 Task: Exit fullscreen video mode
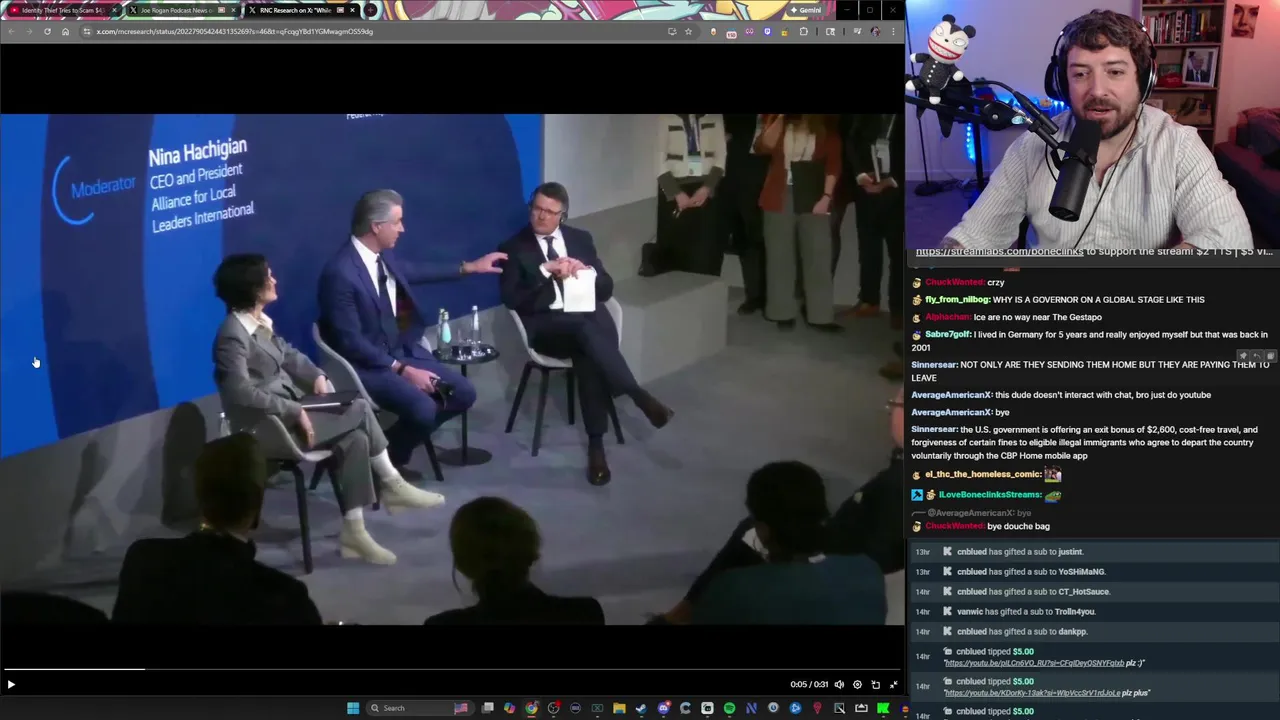pyautogui.click(x=893, y=685)
